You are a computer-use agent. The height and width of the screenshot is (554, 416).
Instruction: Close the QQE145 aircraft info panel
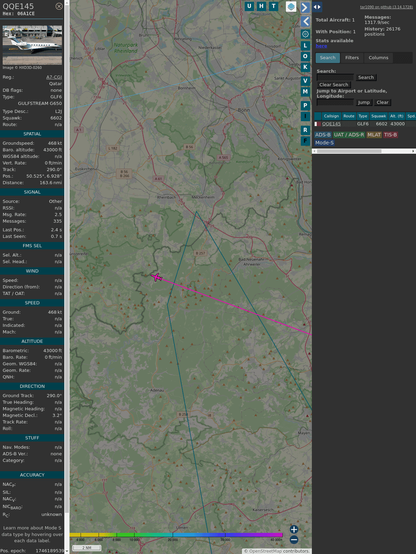point(59,6)
